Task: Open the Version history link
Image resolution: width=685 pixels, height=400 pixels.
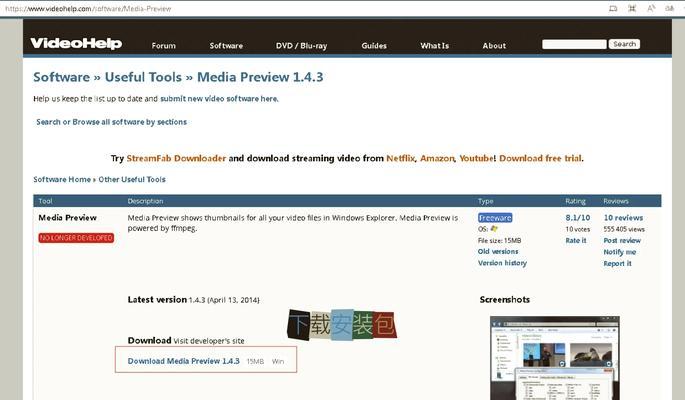Action: pos(502,263)
